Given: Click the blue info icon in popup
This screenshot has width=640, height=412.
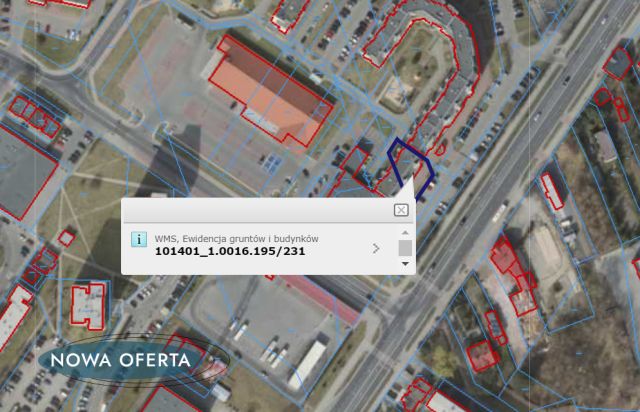Looking at the screenshot, I should tap(139, 239).
